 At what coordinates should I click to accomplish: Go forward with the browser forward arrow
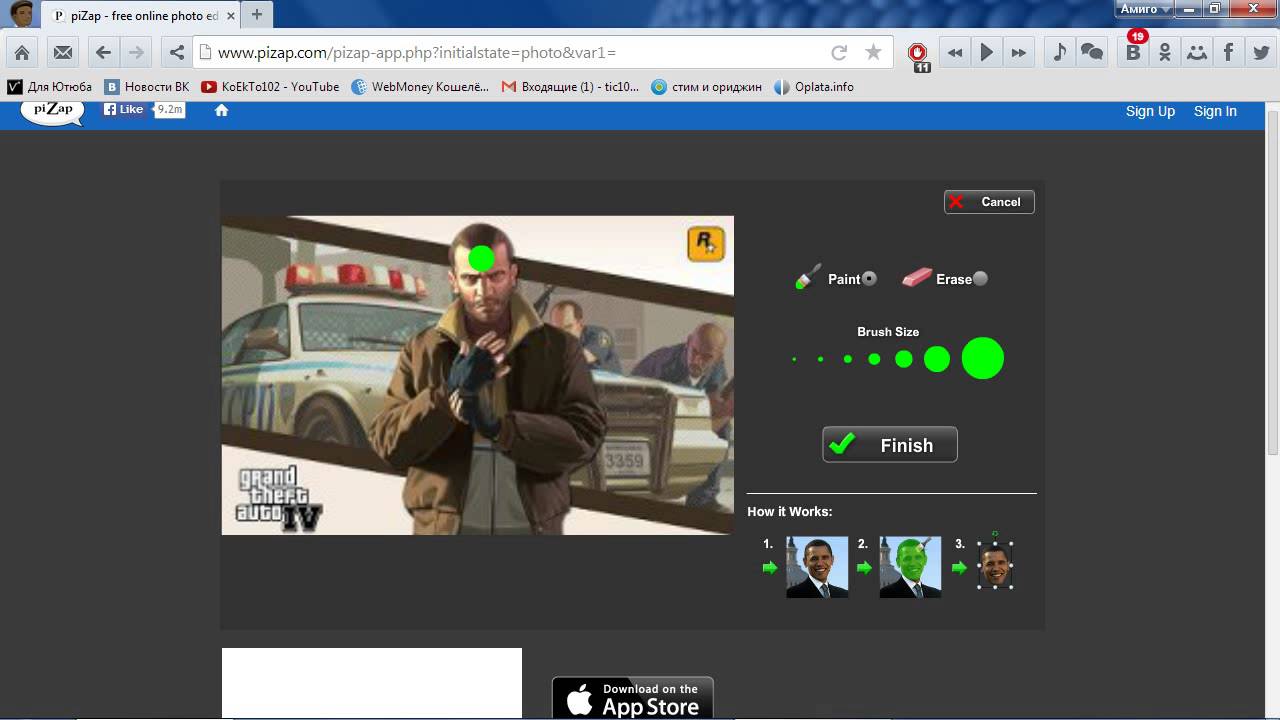pyautogui.click(x=136, y=53)
